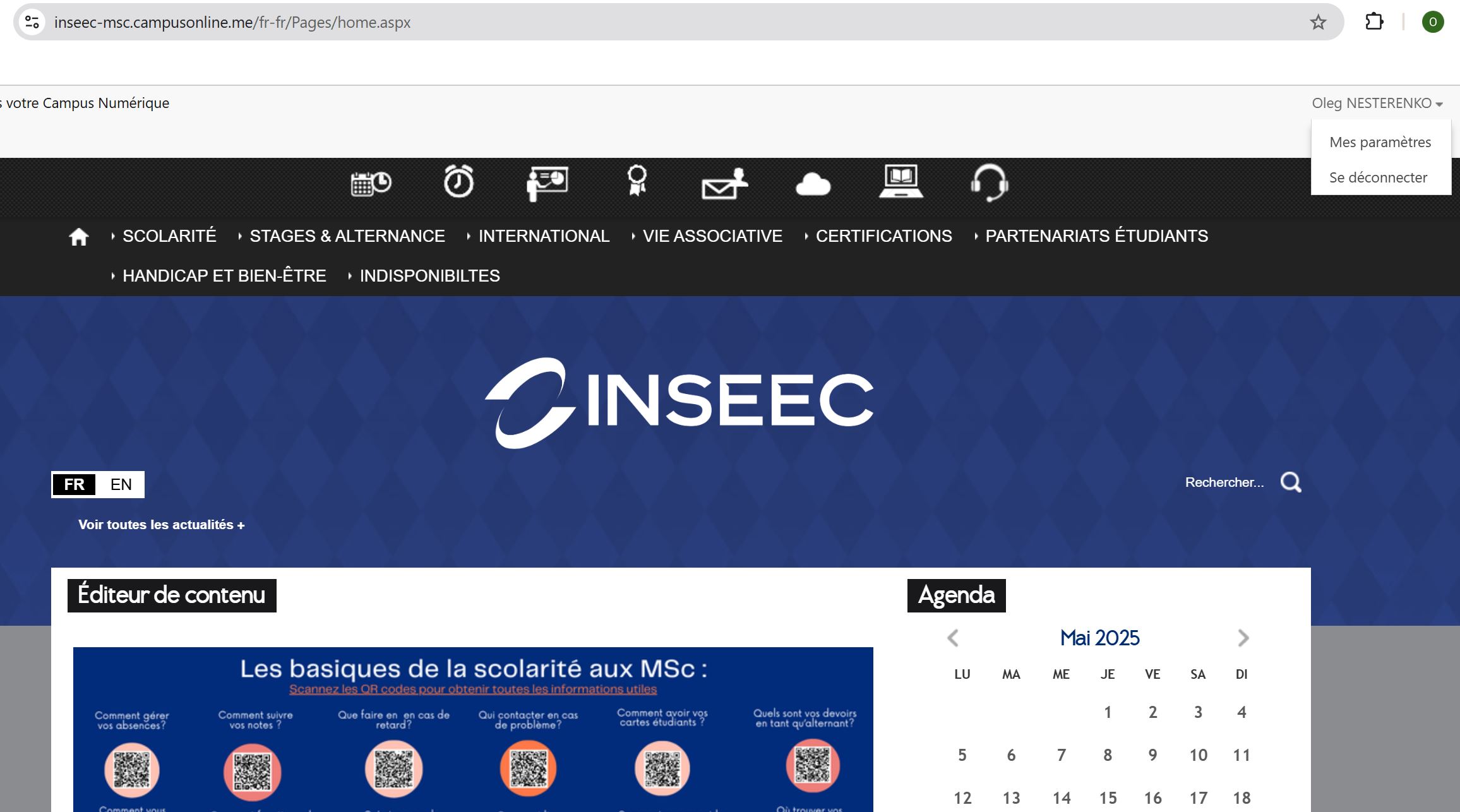
Task: Select day 6 in the calendar
Action: 1011,755
